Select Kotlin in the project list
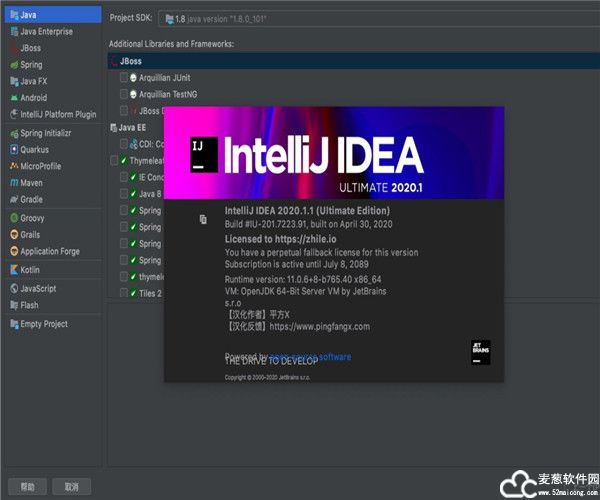 point(30,270)
